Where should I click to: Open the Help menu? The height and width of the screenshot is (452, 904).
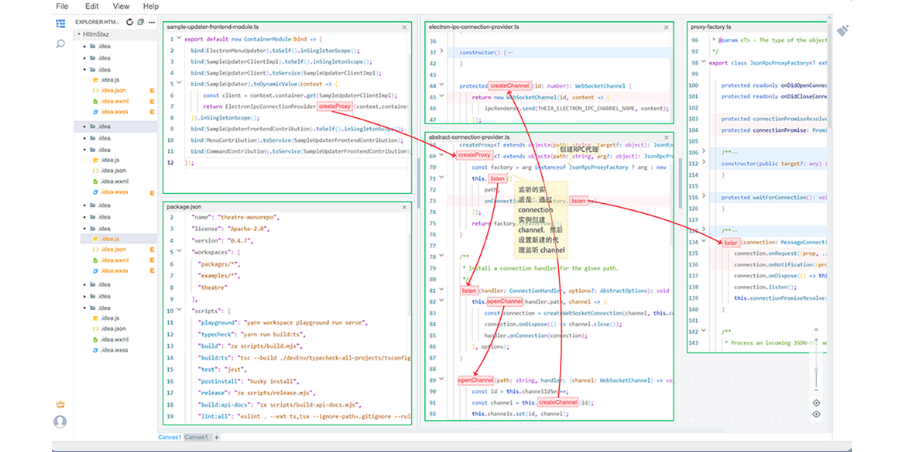point(151,6)
